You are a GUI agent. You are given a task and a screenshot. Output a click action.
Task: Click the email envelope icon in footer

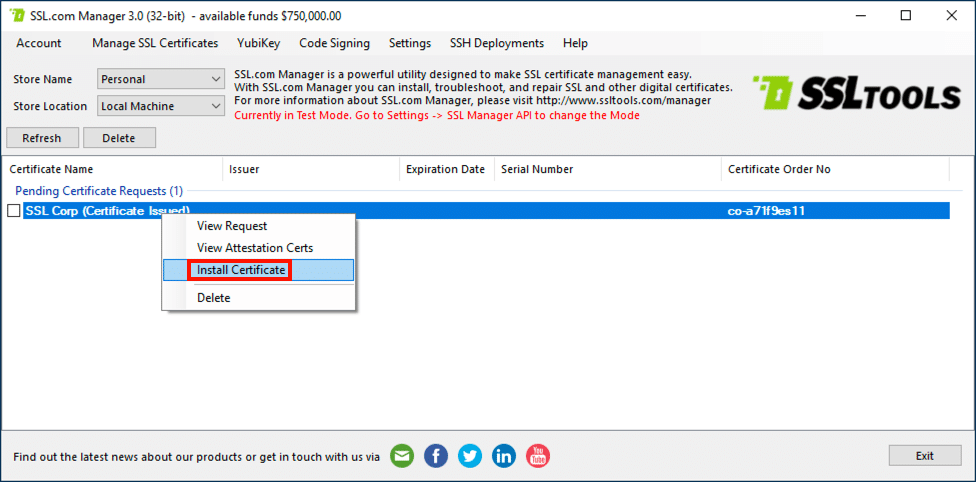click(402, 456)
